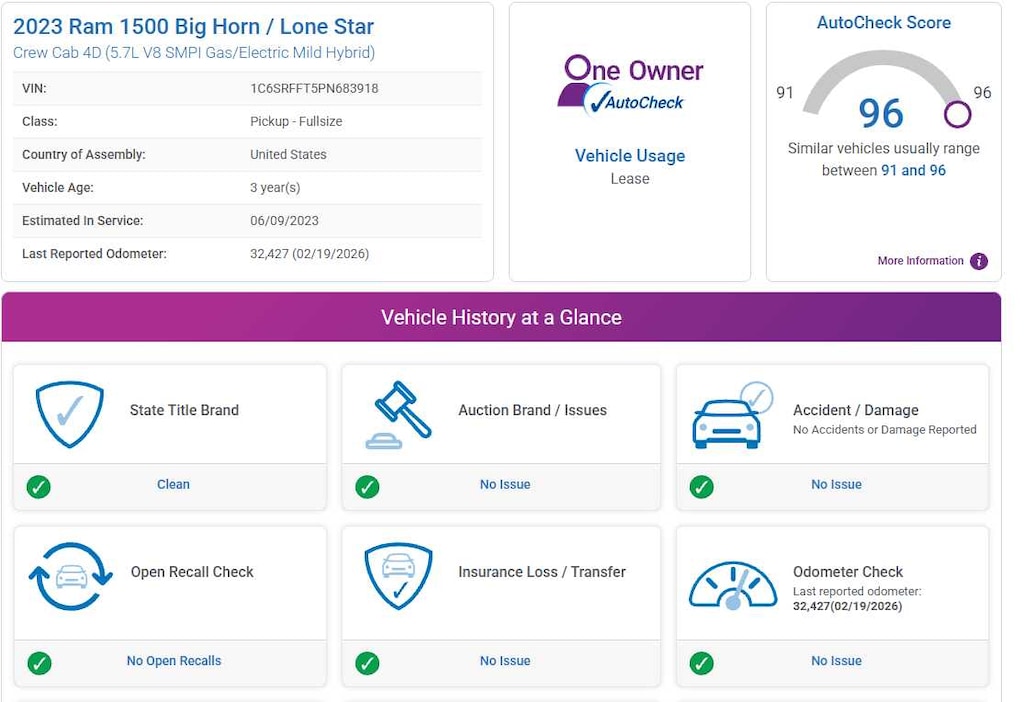
Task: Click the Vehicle History at a Glance header
Action: point(501,318)
